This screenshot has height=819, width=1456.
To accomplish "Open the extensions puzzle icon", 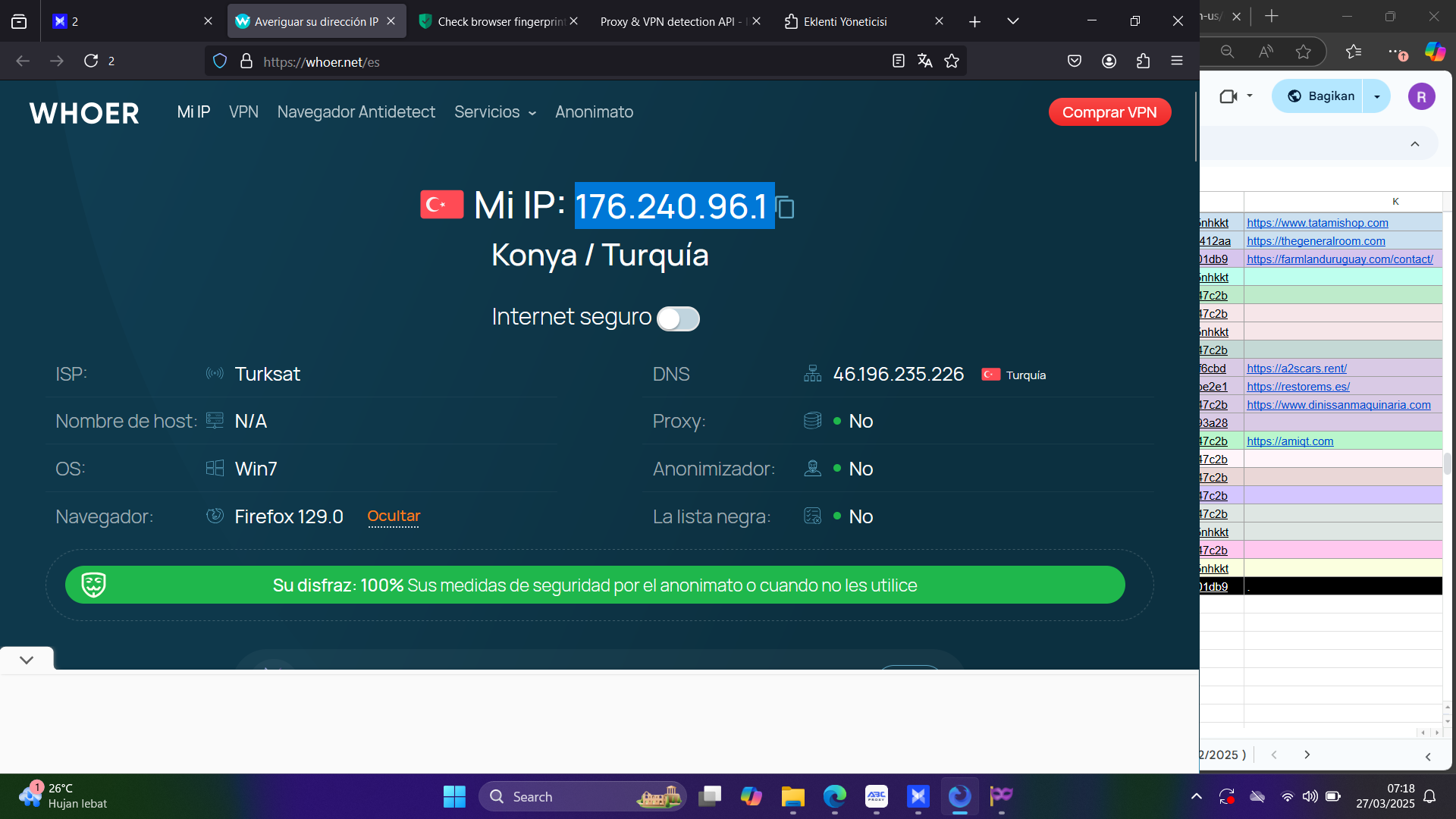I will pos(1143,61).
